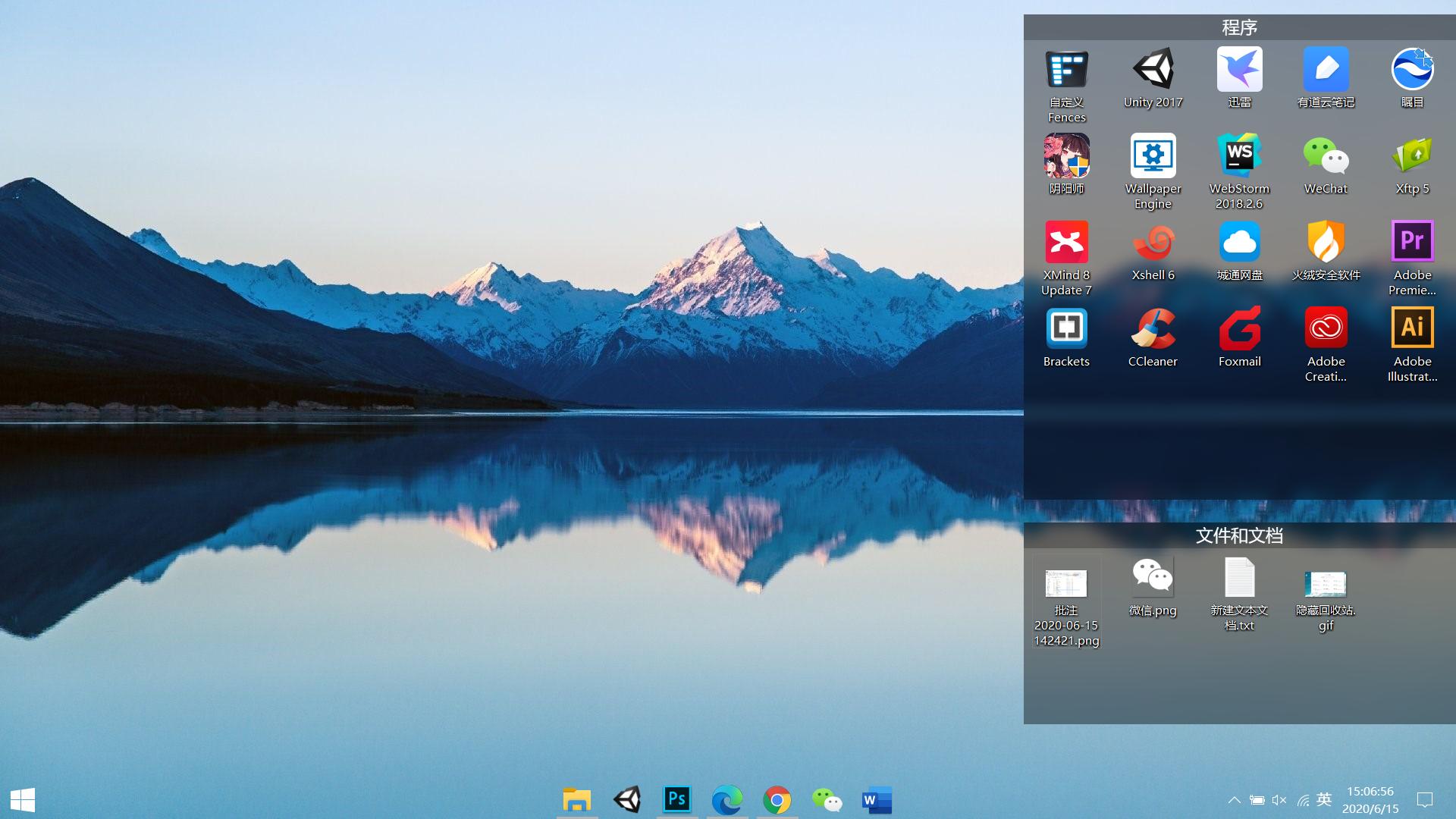Switch input language using the 英 indicator
The image size is (1456, 819).
1324,799
